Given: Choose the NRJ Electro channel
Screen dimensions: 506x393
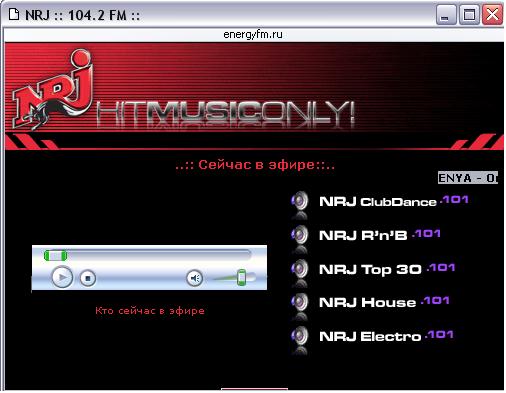Looking at the screenshot, I should click(386, 336).
